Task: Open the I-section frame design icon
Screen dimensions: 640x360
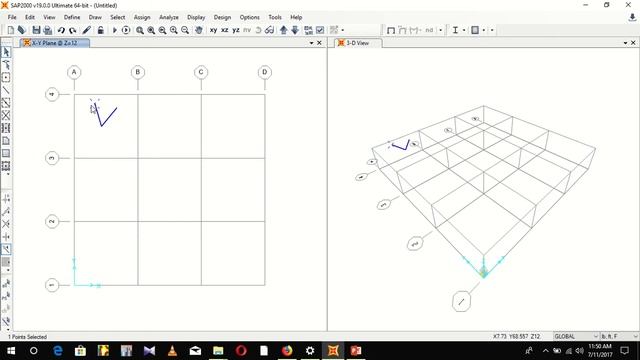Action: click(x=455, y=30)
